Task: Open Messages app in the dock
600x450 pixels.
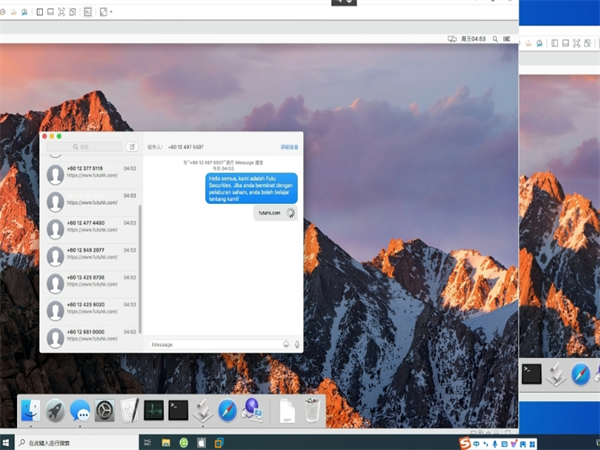Action: pos(80,409)
